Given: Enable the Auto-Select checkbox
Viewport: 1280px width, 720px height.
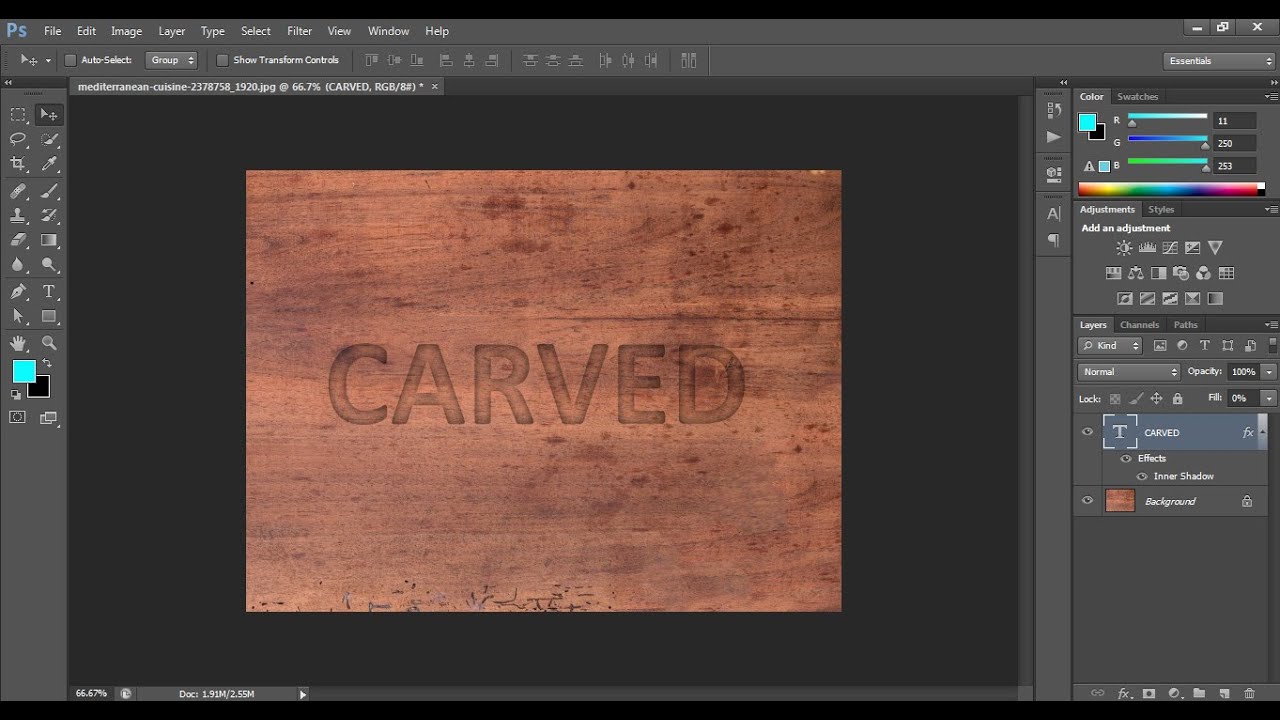Looking at the screenshot, I should click(70, 60).
